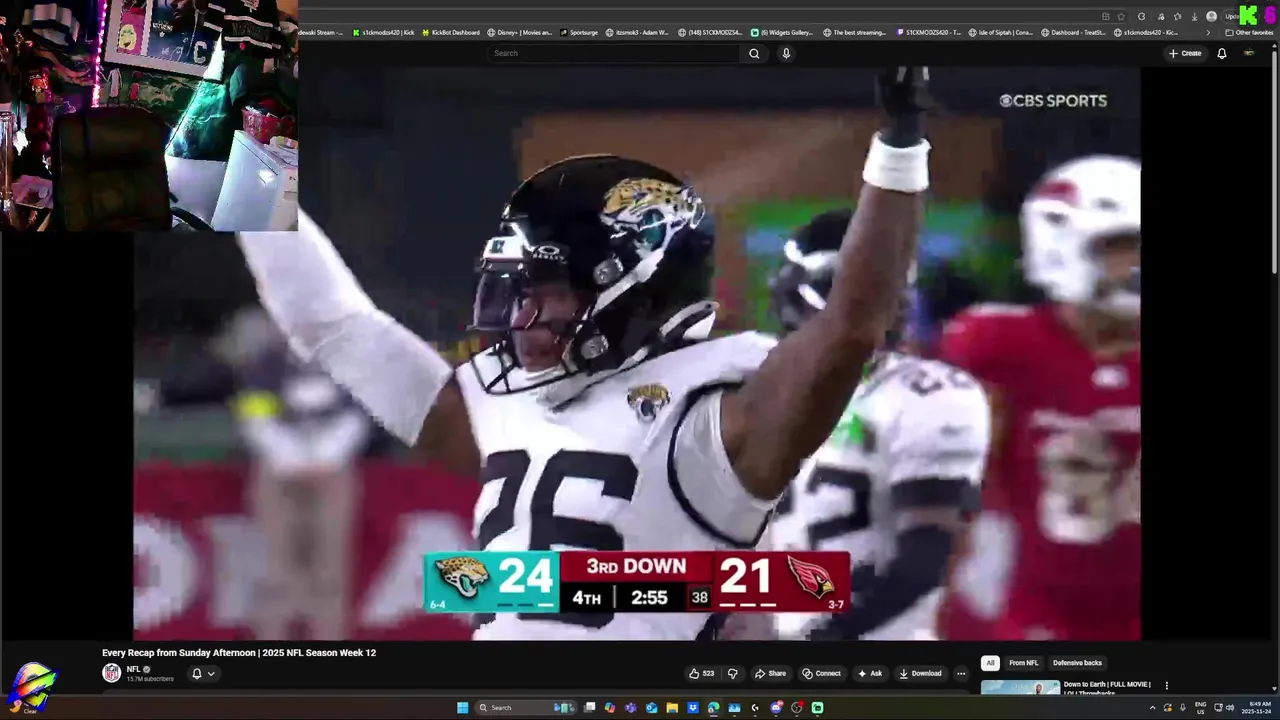
Task: Open Outlook on taskbar
Action: [x=652, y=708]
